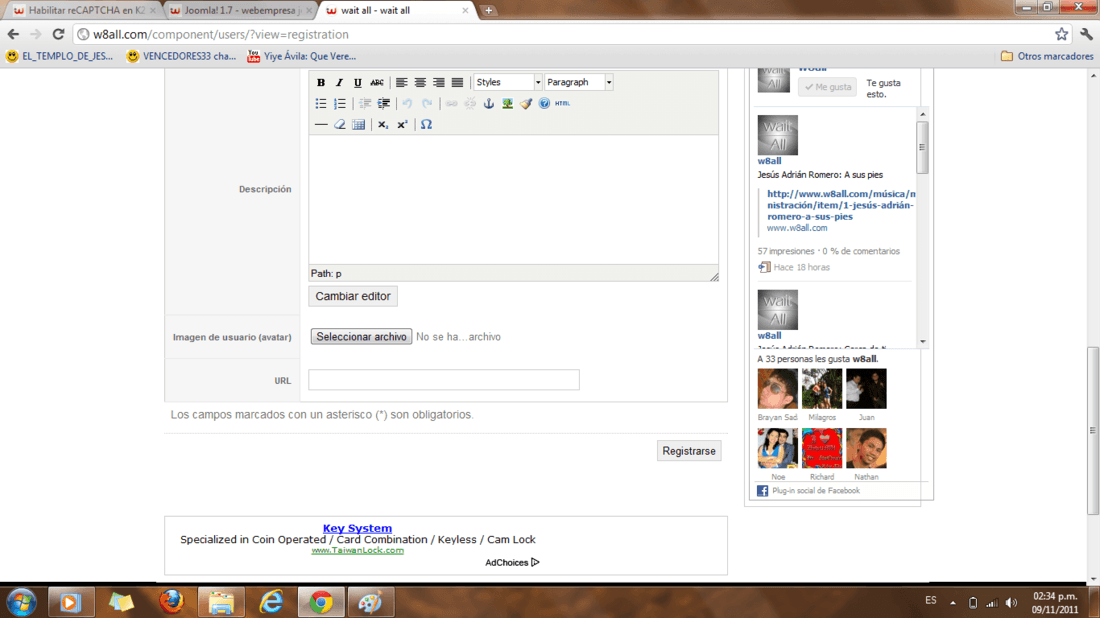Remove formatting with the eraser icon

click(x=340, y=125)
